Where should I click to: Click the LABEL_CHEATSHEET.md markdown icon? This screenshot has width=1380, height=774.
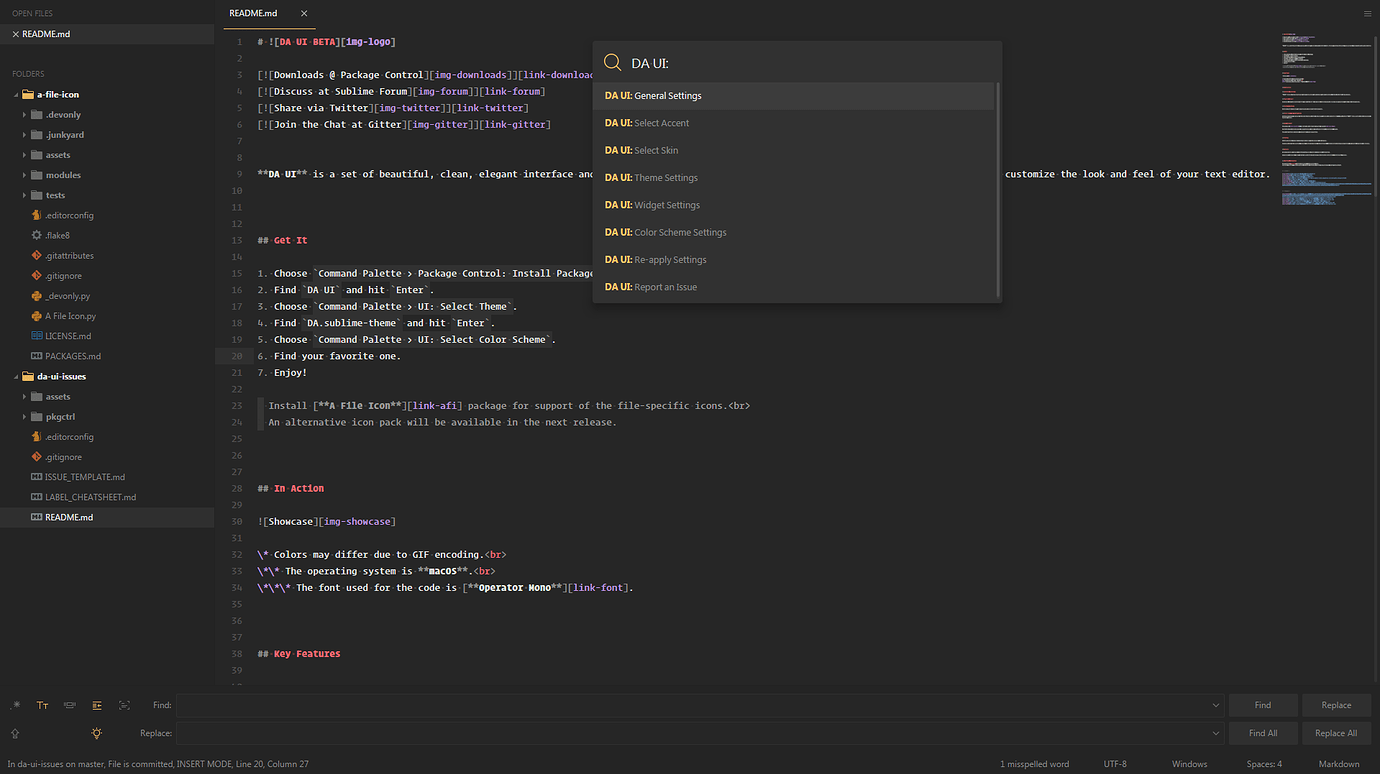pos(37,497)
